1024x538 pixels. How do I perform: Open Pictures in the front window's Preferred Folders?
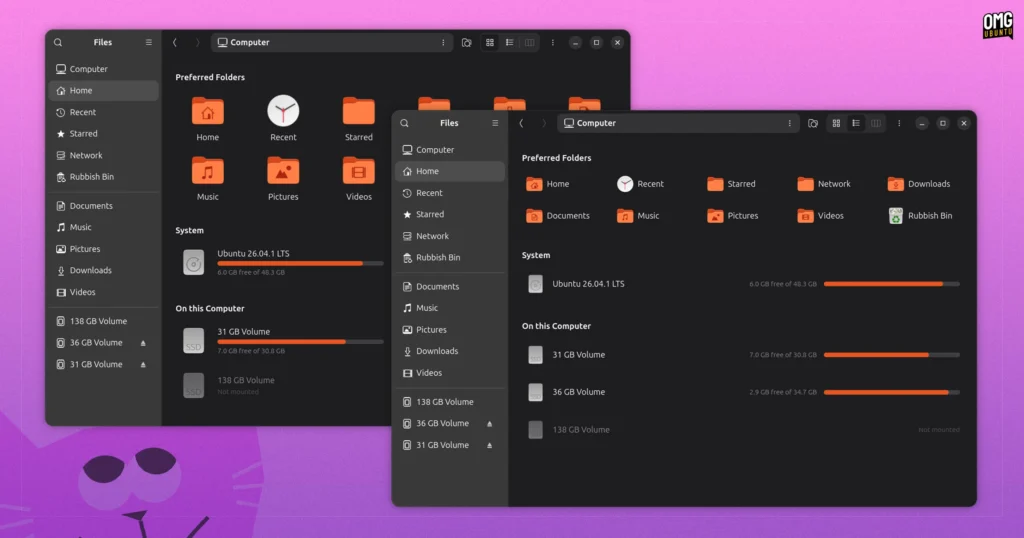732,215
